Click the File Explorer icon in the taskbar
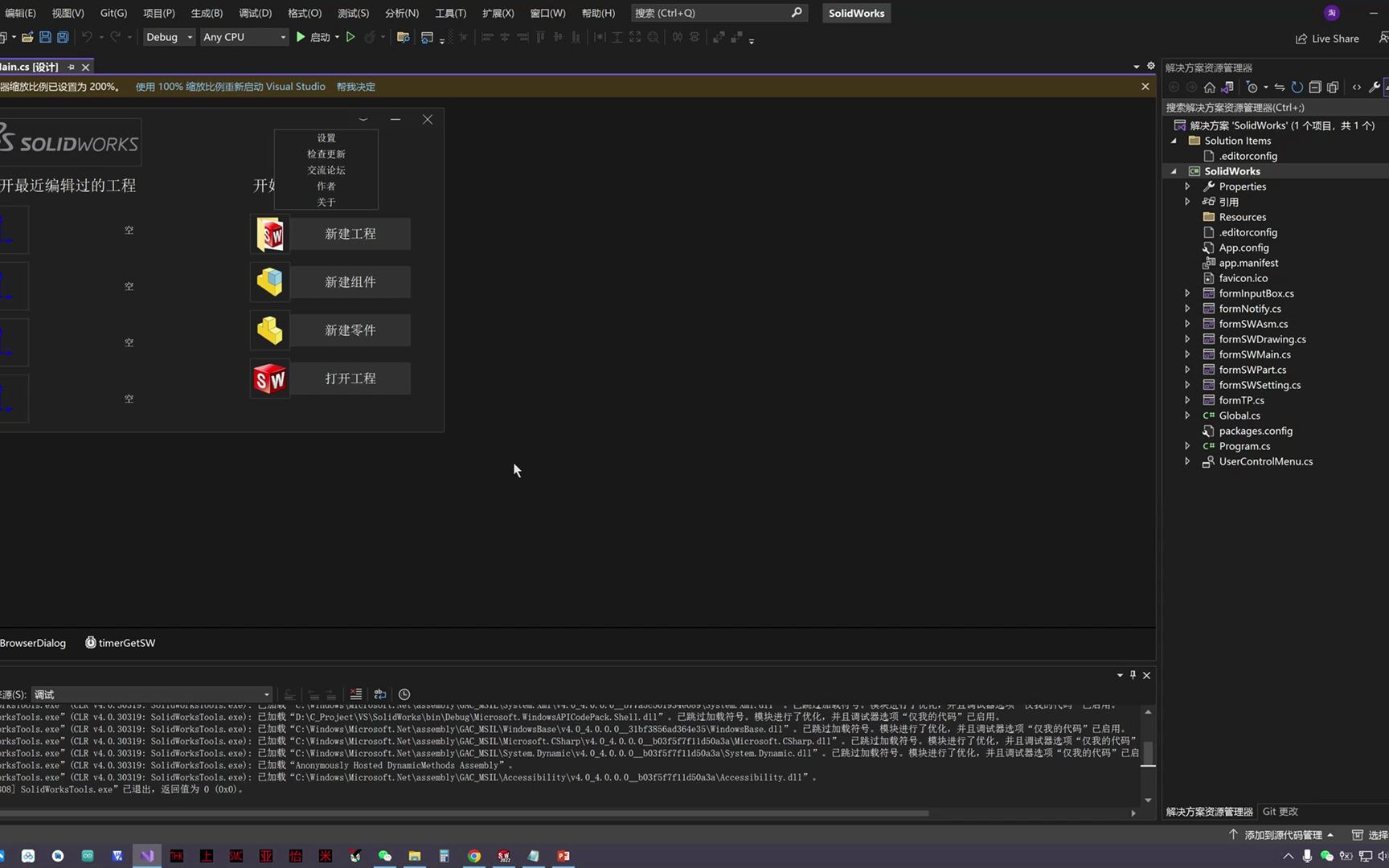The height and width of the screenshot is (868, 1389). pos(415,856)
